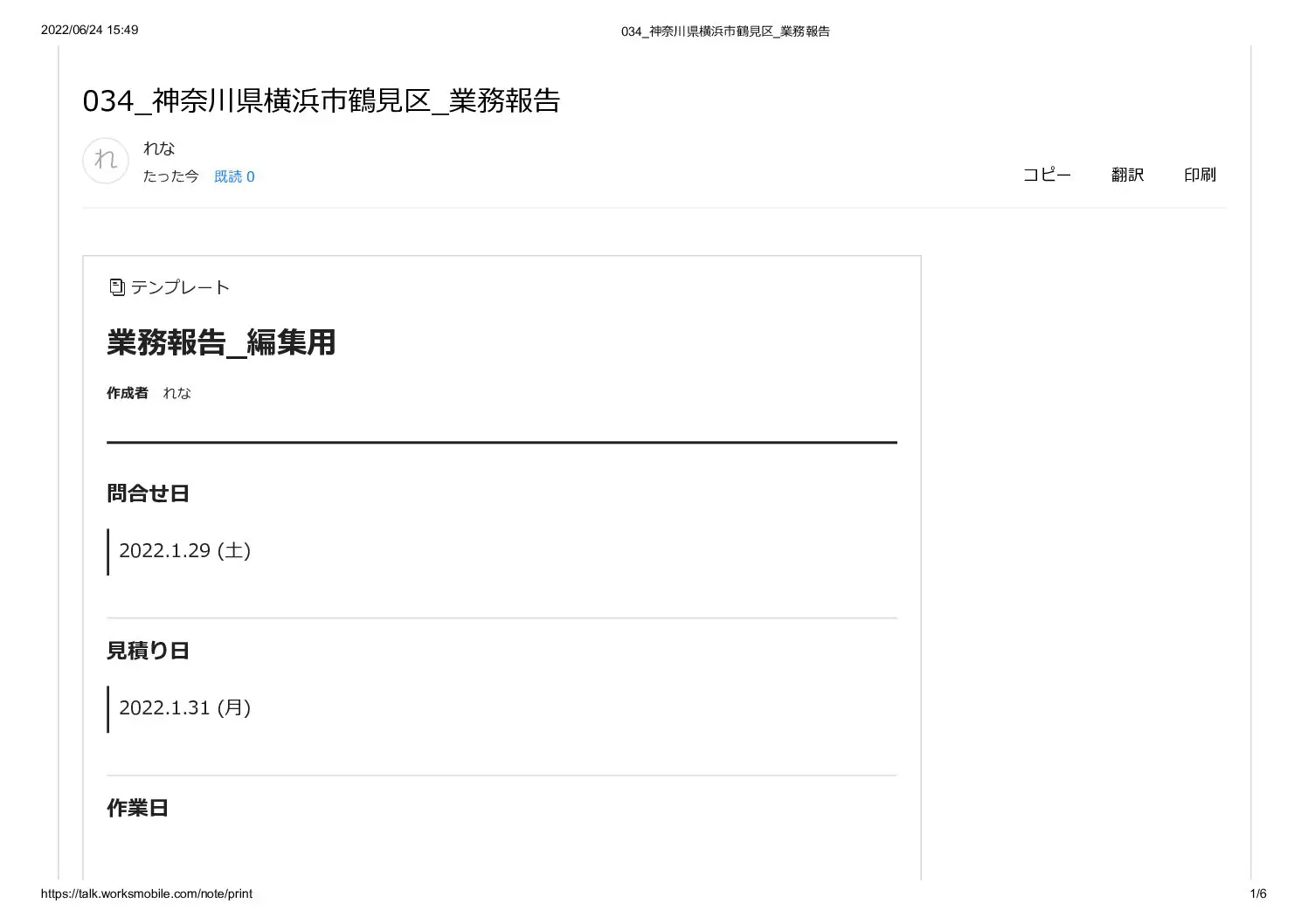Click the footer URL https://talk.worksmobile.com/note/print
This screenshot has height=924, width=1308.
[x=147, y=893]
